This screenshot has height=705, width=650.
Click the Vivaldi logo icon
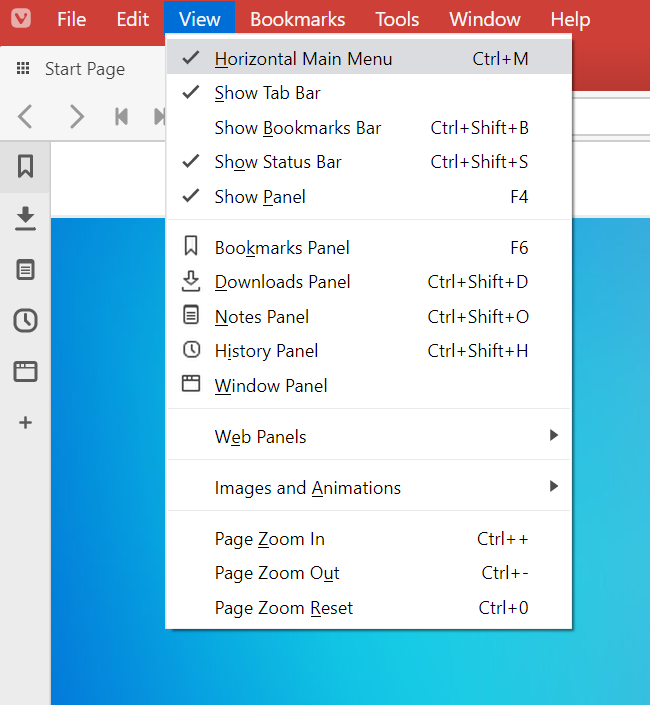pyautogui.click(x=21, y=18)
